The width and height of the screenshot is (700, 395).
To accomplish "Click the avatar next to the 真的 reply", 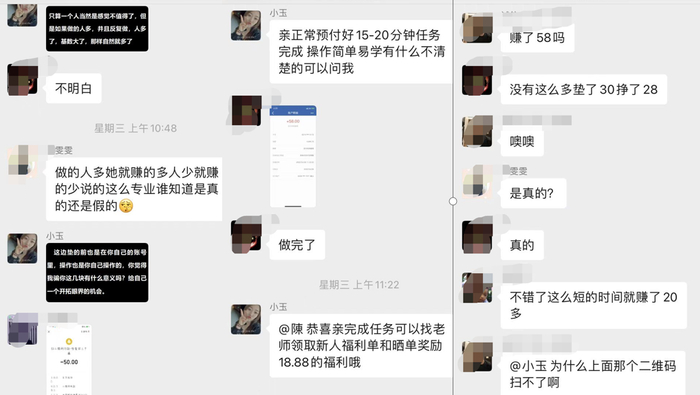I will coord(477,238).
